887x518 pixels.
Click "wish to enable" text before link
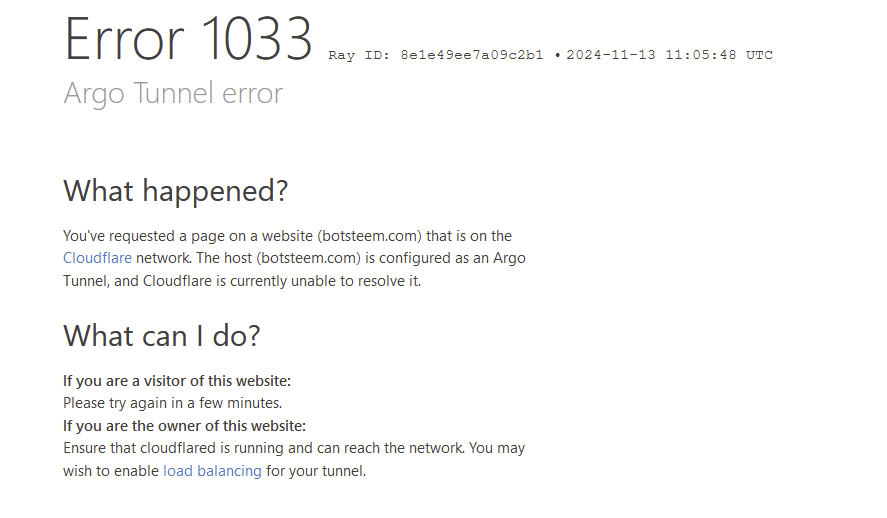[x=110, y=471]
